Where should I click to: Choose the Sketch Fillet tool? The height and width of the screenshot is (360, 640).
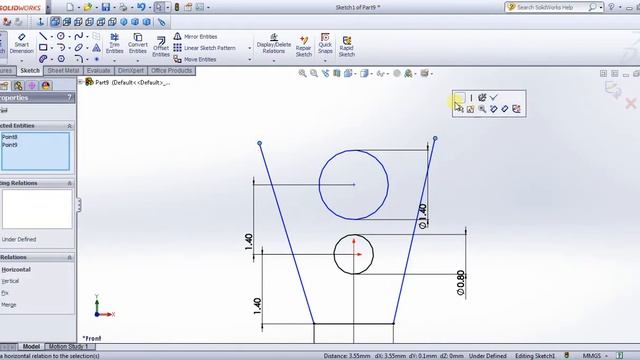pos(79,59)
